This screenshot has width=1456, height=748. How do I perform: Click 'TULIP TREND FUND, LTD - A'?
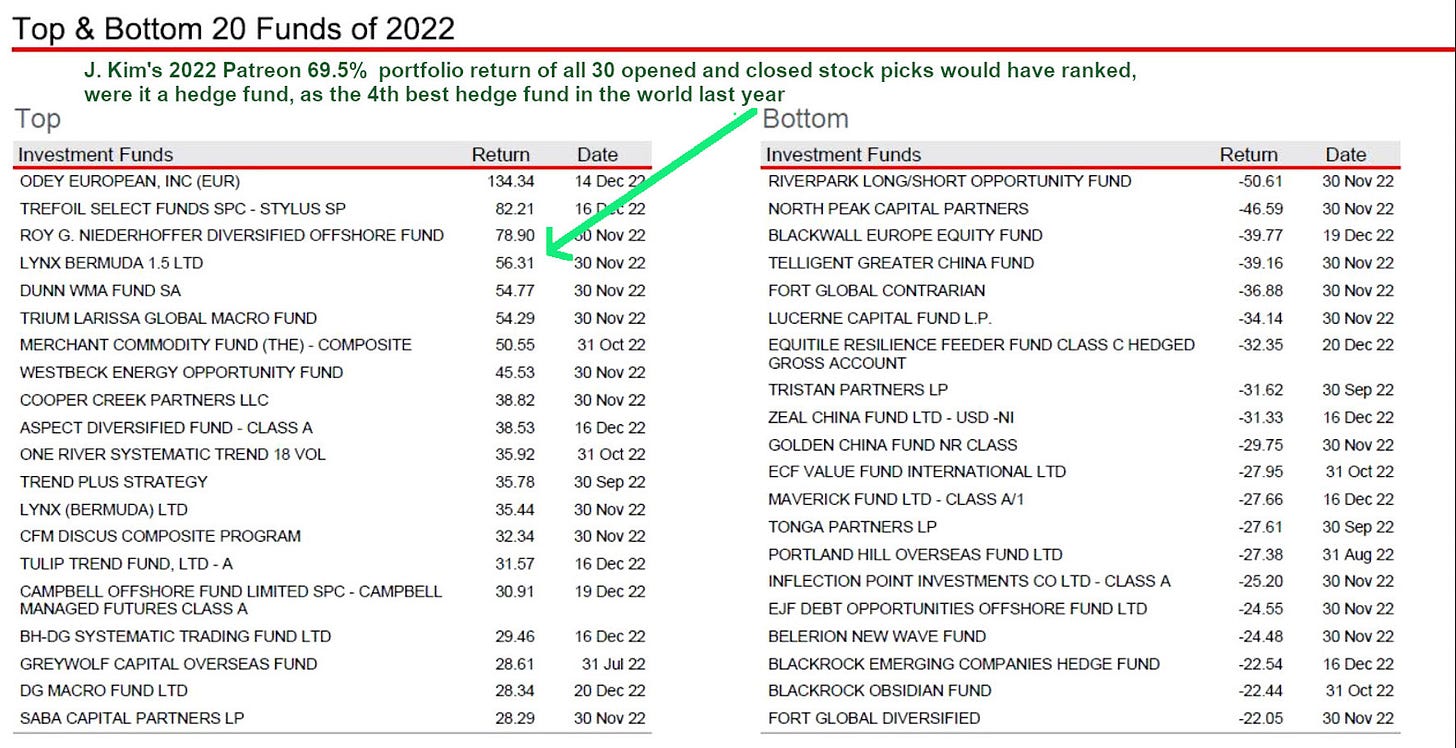(126, 564)
